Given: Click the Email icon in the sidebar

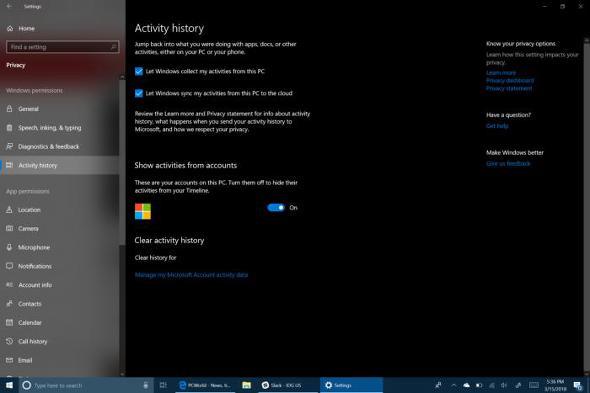Looking at the screenshot, I should 9,360.
